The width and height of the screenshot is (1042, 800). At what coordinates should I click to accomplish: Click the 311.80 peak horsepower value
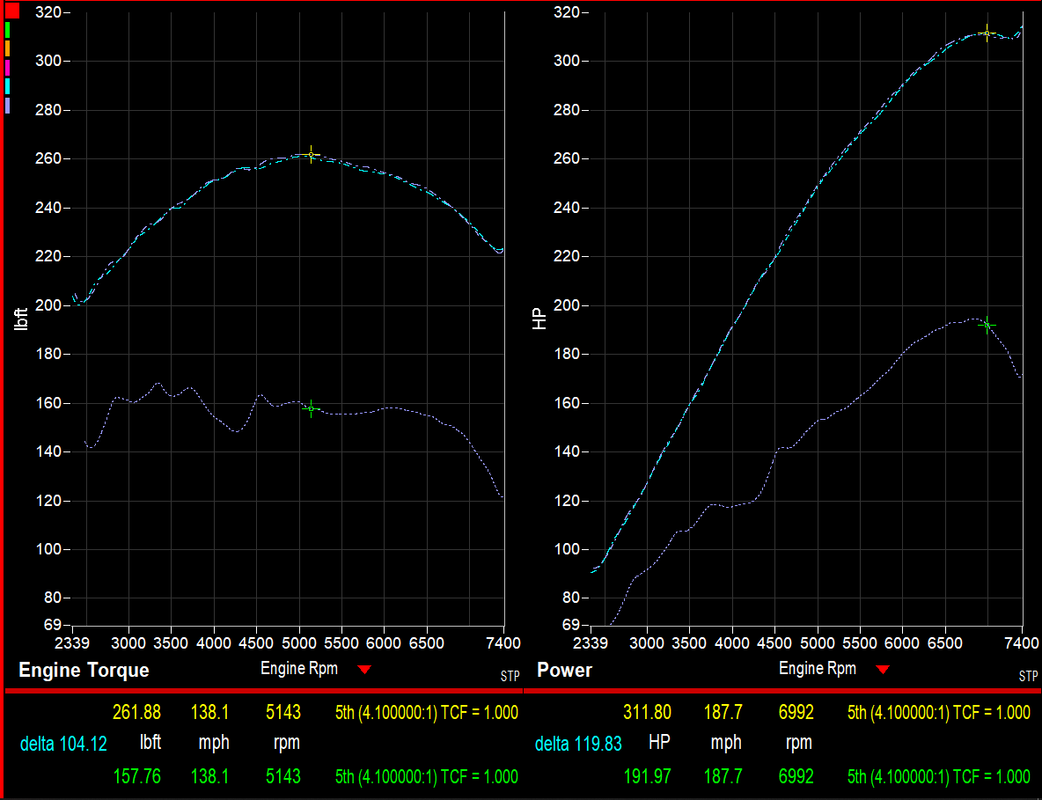pos(647,712)
